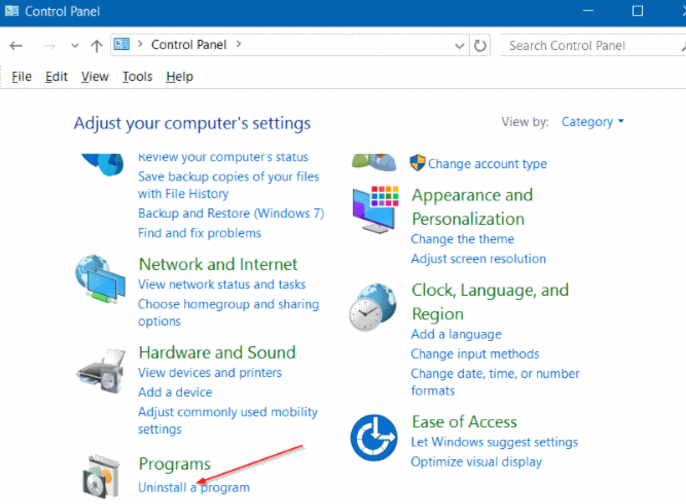The height and width of the screenshot is (504, 686).
Task: Click the Control Panel icon in address bar
Action: 122,44
